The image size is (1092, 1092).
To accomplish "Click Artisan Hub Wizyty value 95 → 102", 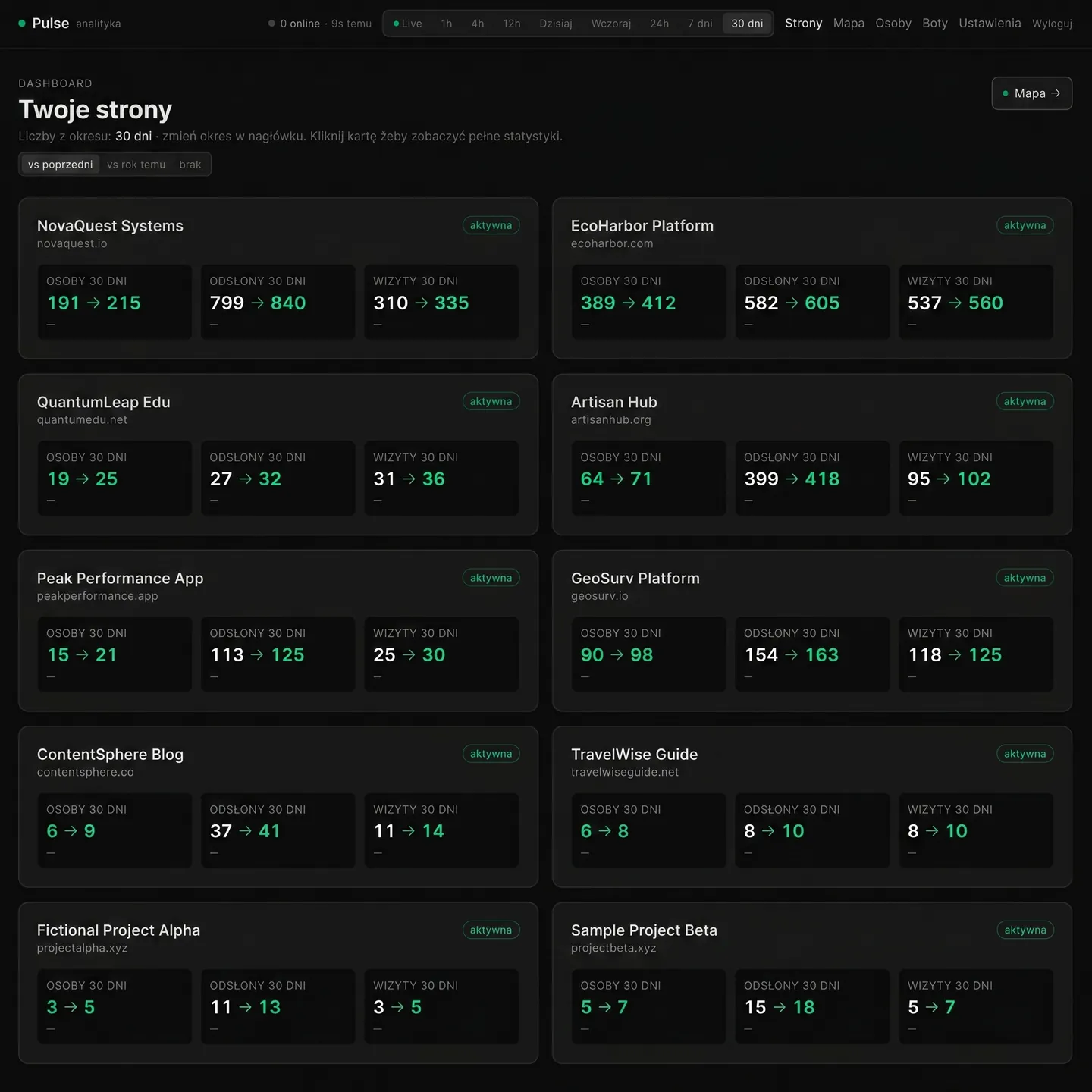I will pos(949,479).
